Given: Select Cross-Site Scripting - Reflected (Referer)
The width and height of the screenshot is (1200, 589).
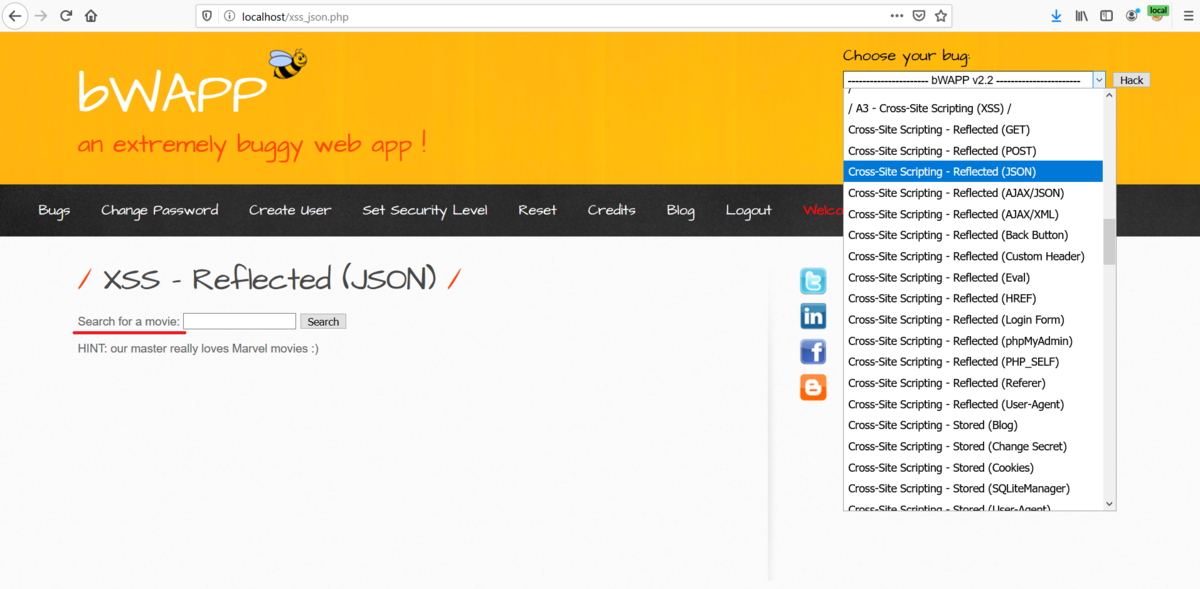Looking at the screenshot, I should (973, 383).
